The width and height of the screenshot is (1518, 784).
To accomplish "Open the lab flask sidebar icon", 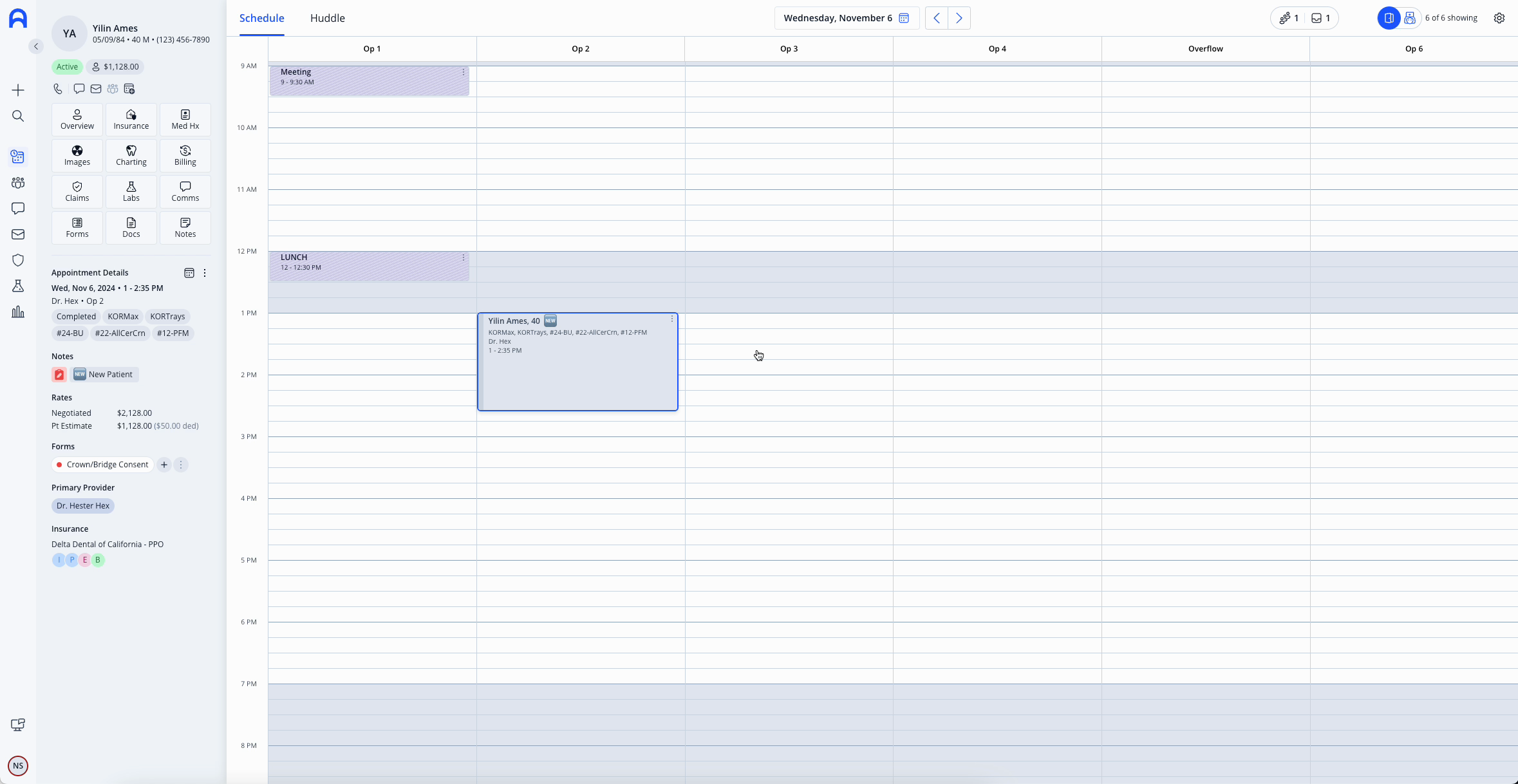I will point(18,286).
